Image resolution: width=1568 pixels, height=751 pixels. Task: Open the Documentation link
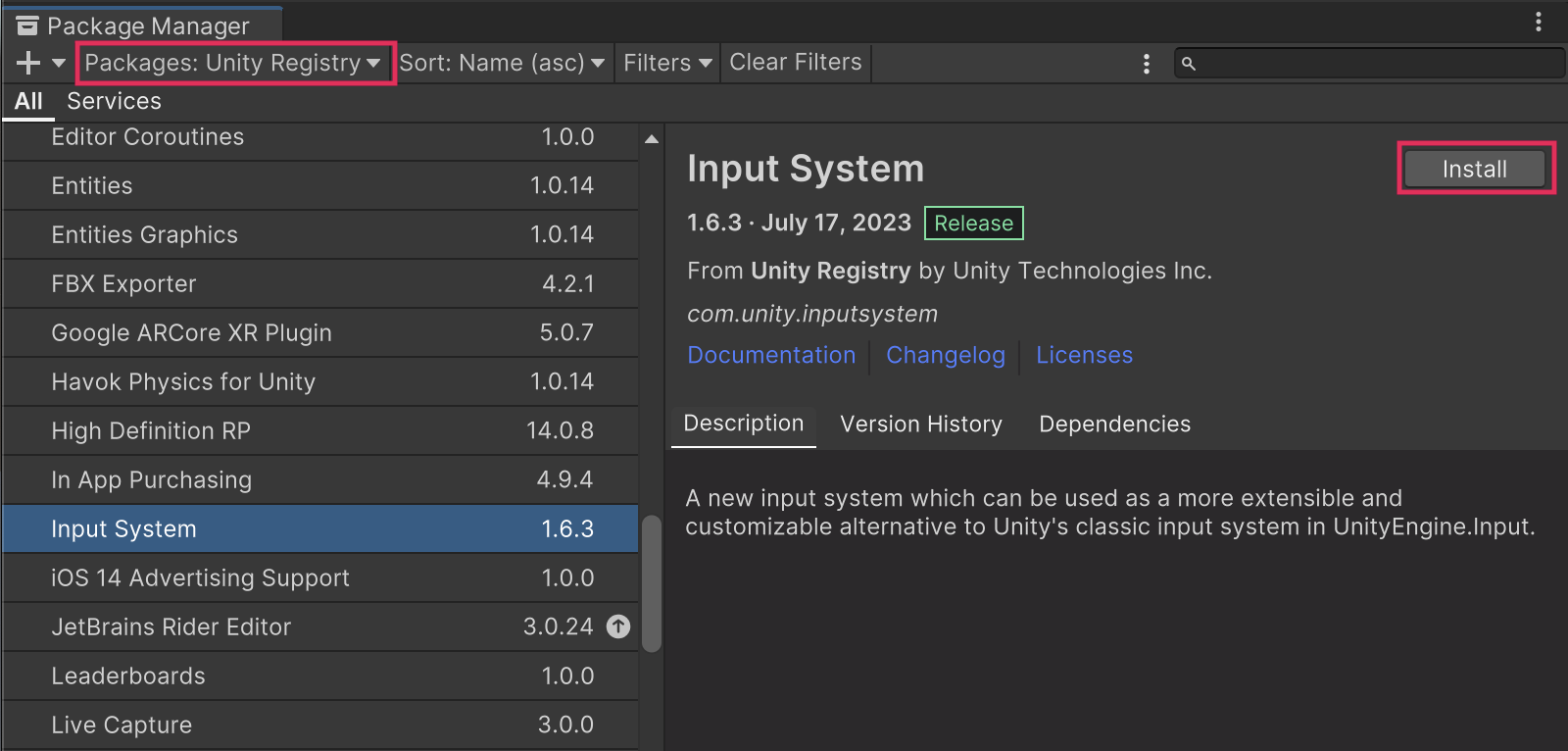click(x=771, y=355)
